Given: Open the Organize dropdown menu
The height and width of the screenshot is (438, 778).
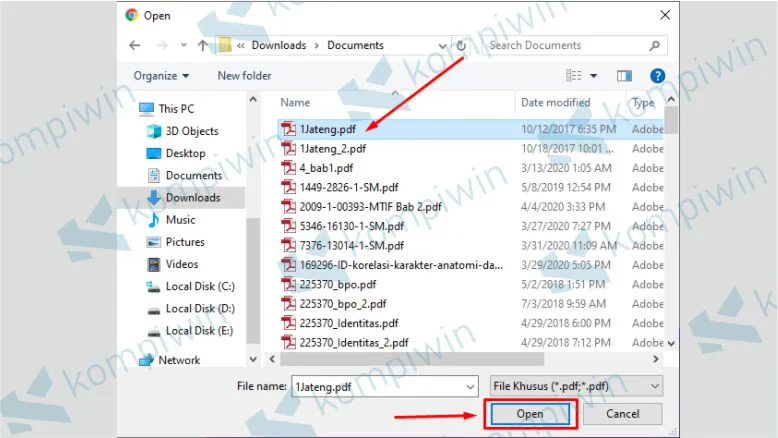Looking at the screenshot, I should coord(161,75).
